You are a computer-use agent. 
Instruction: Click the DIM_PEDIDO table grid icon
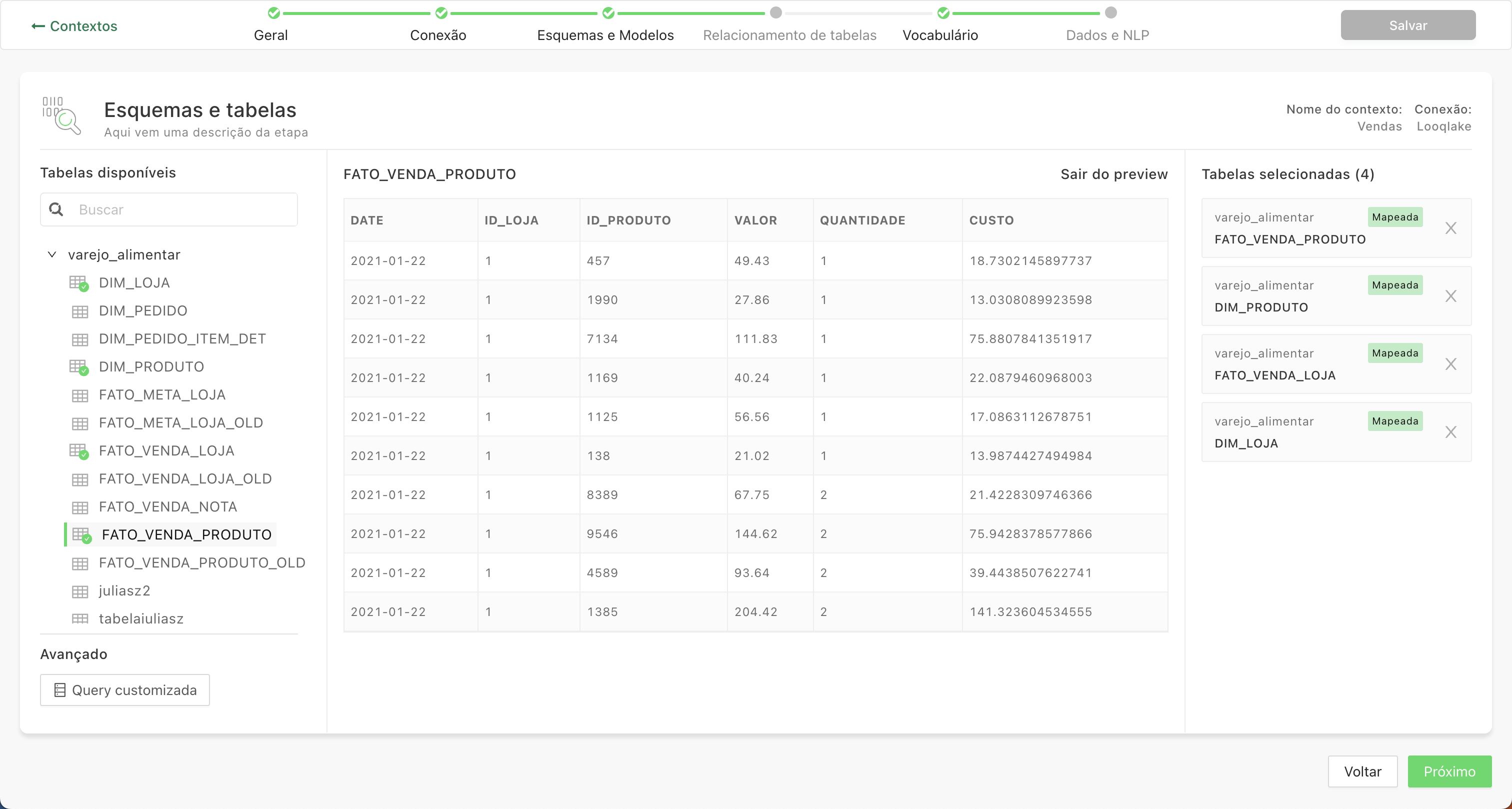pyautogui.click(x=80, y=311)
